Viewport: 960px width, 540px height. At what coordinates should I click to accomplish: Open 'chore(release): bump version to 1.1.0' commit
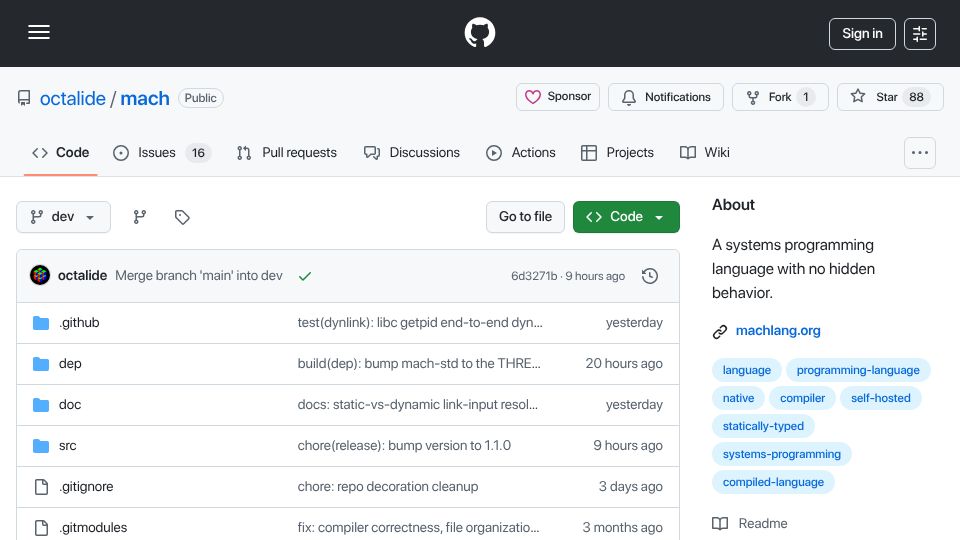[404, 446]
